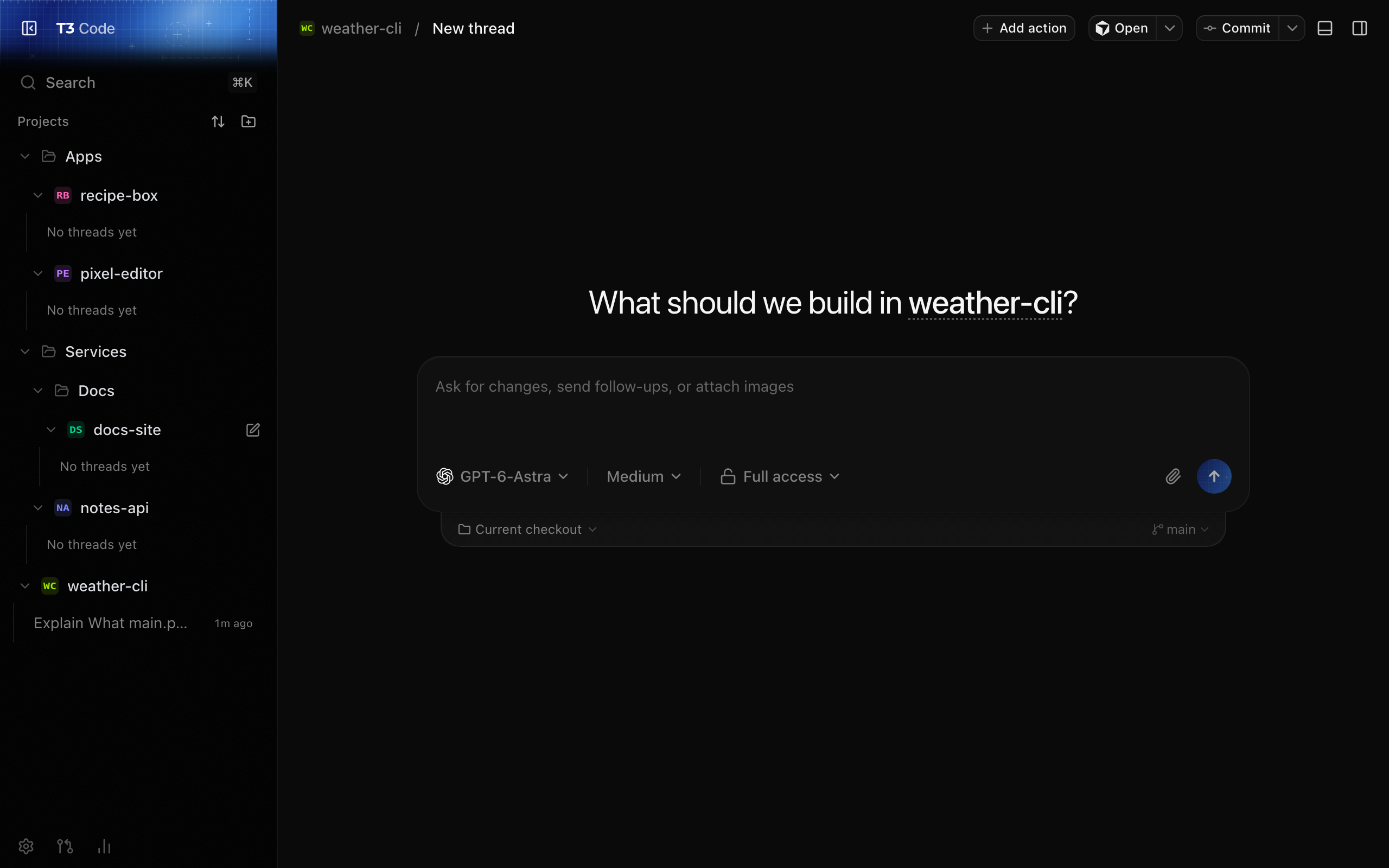Open the GPT-6-Astra model dropdown
This screenshot has width=1389, height=868.
(x=502, y=476)
